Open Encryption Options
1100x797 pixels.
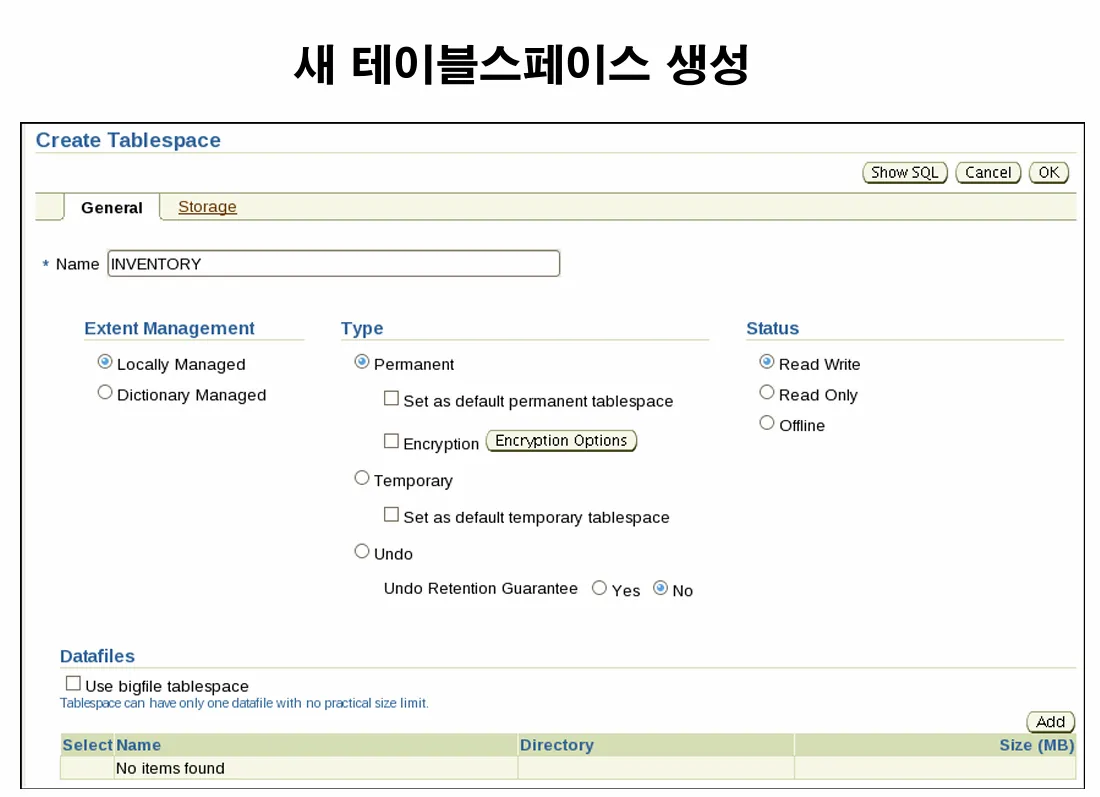click(561, 441)
